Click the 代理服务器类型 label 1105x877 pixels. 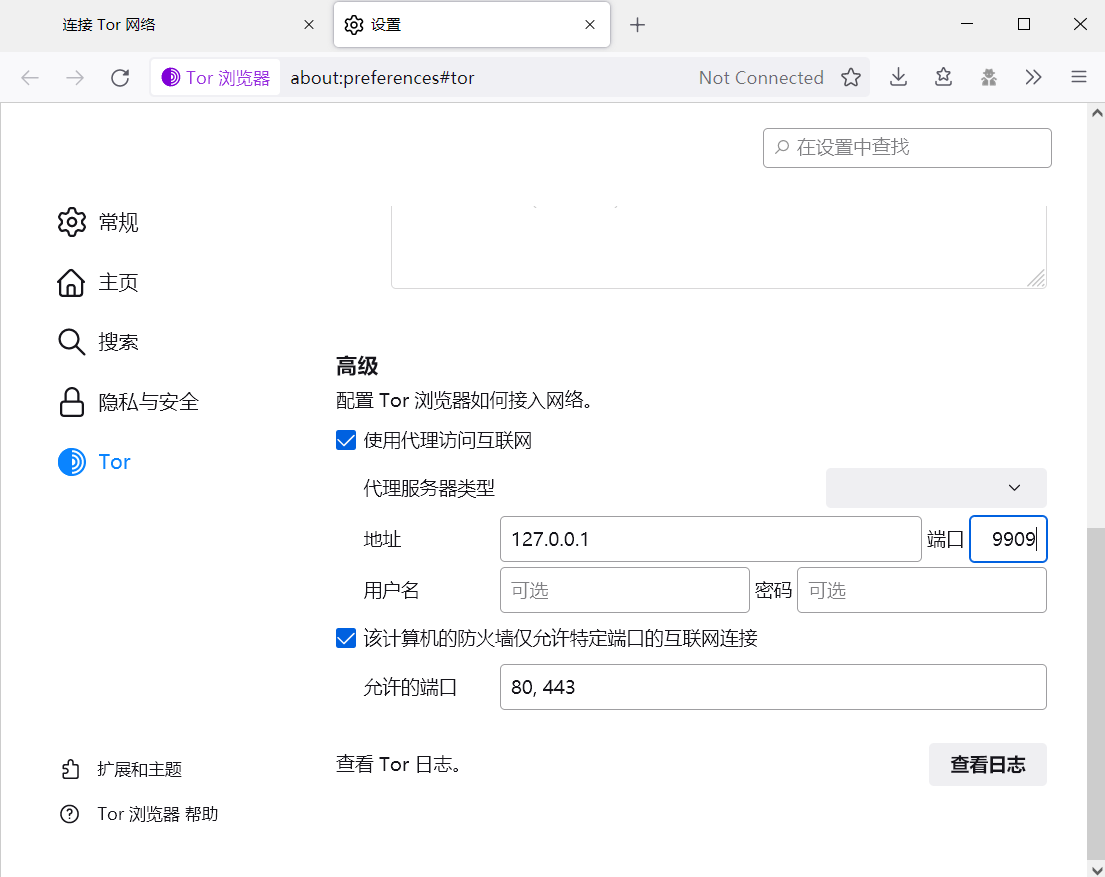[x=429, y=488]
